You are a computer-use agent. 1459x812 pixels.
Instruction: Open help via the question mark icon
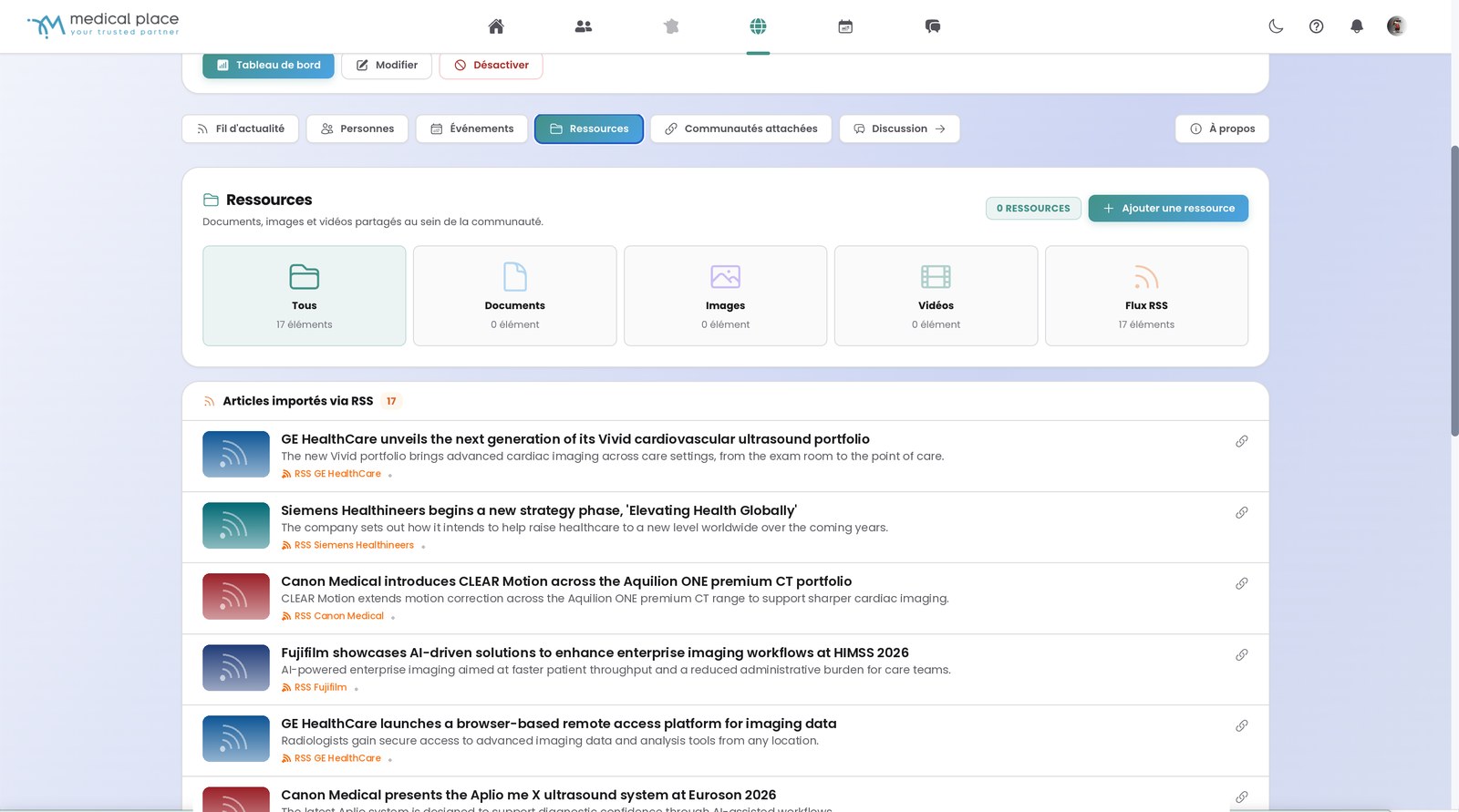pos(1316,26)
